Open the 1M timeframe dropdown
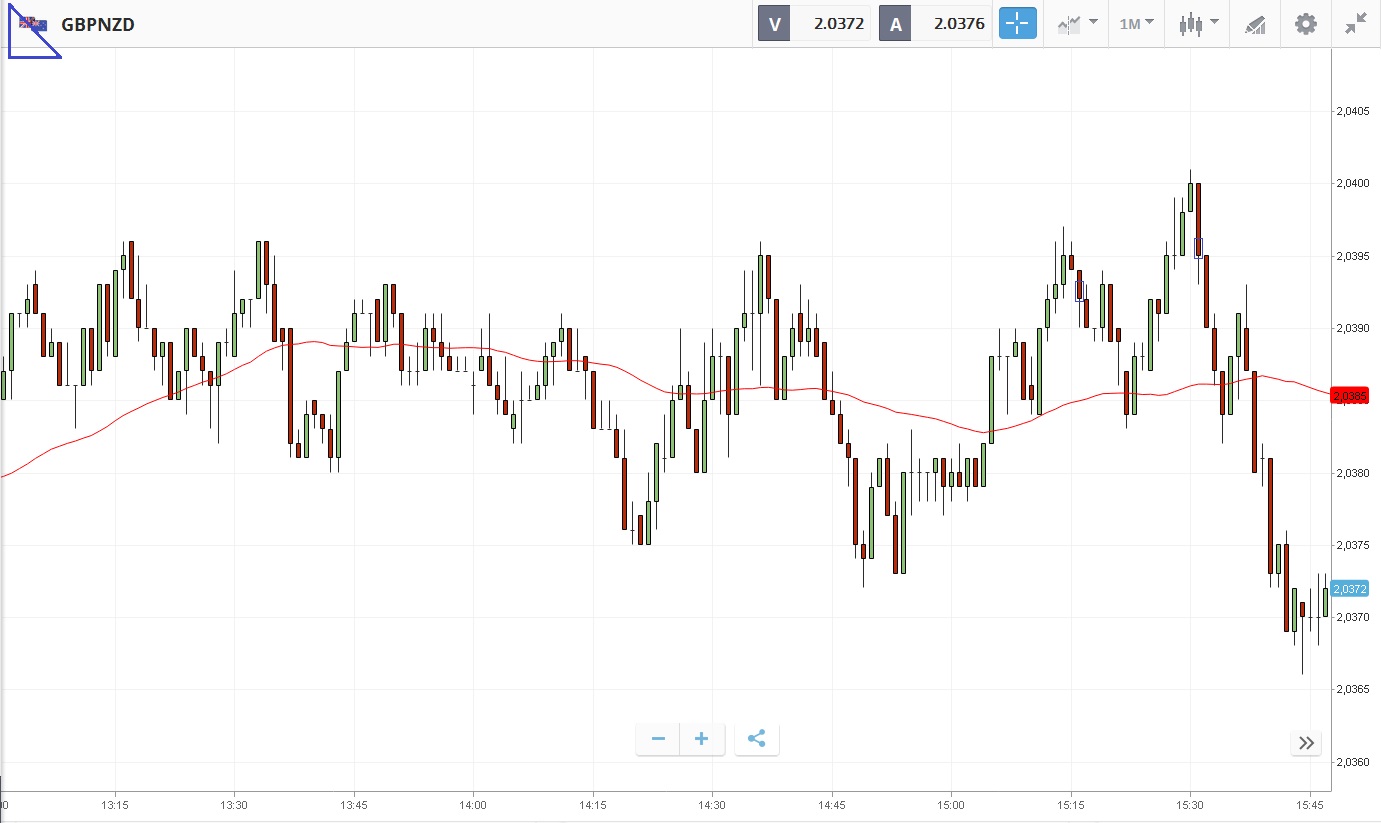Viewport: 1381px width, 823px height. pos(1136,24)
